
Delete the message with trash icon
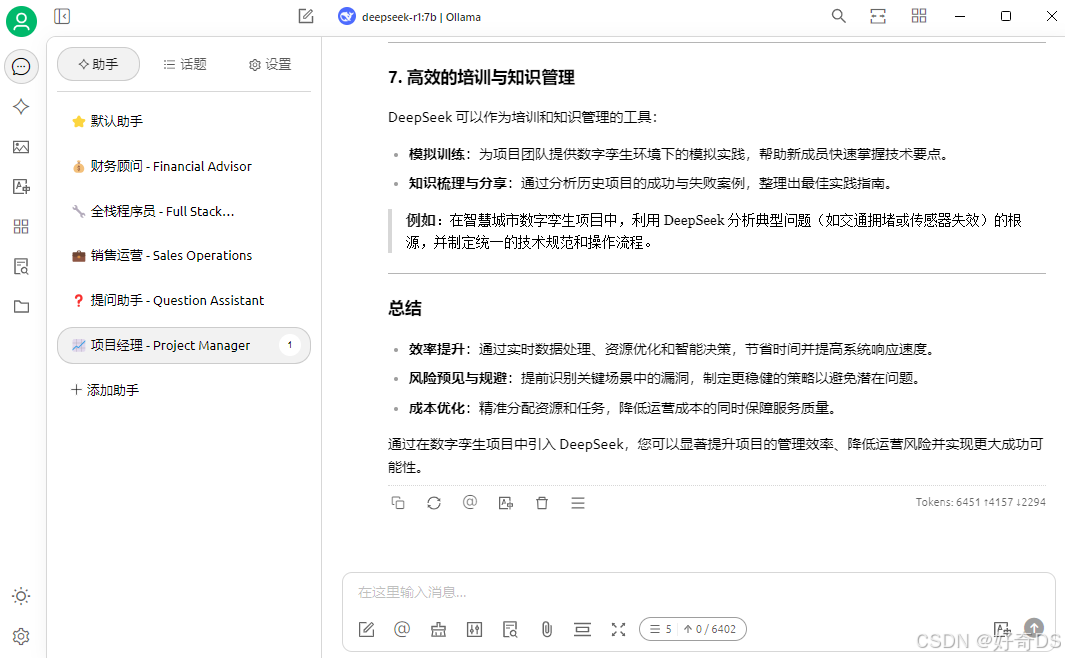[x=542, y=502]
